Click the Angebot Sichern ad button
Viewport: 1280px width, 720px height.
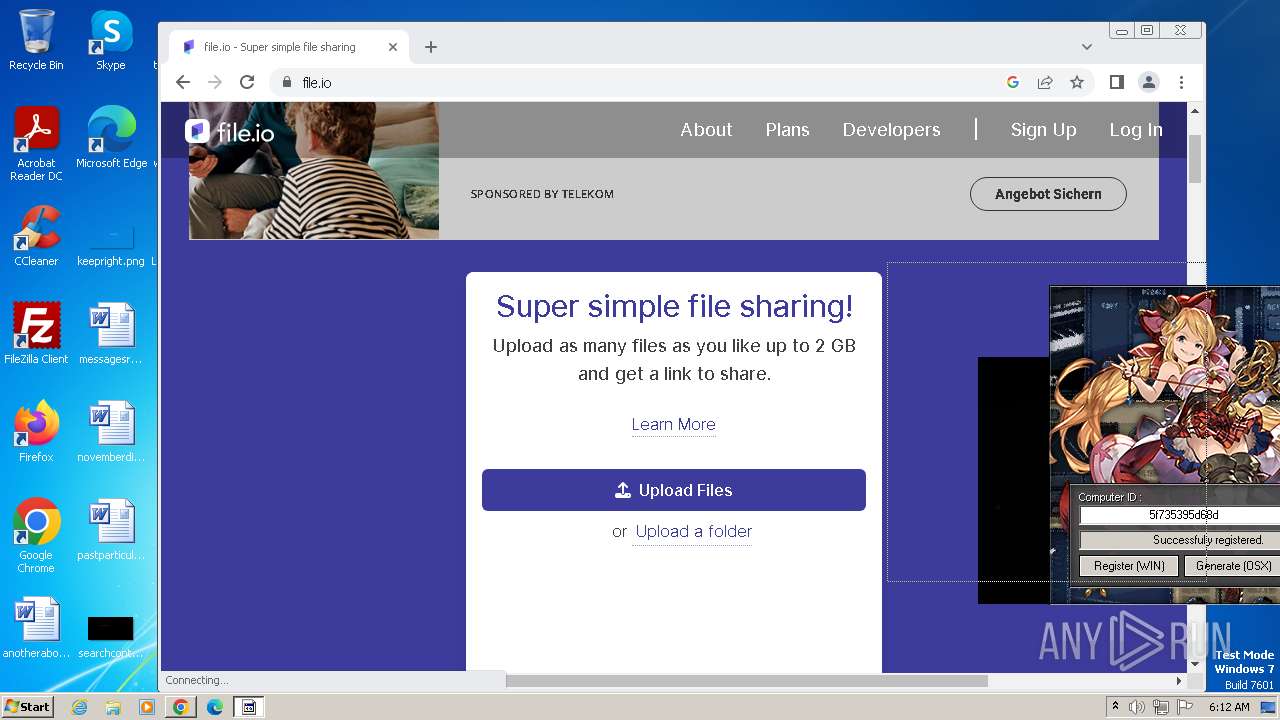click(x=1048, y=194)
